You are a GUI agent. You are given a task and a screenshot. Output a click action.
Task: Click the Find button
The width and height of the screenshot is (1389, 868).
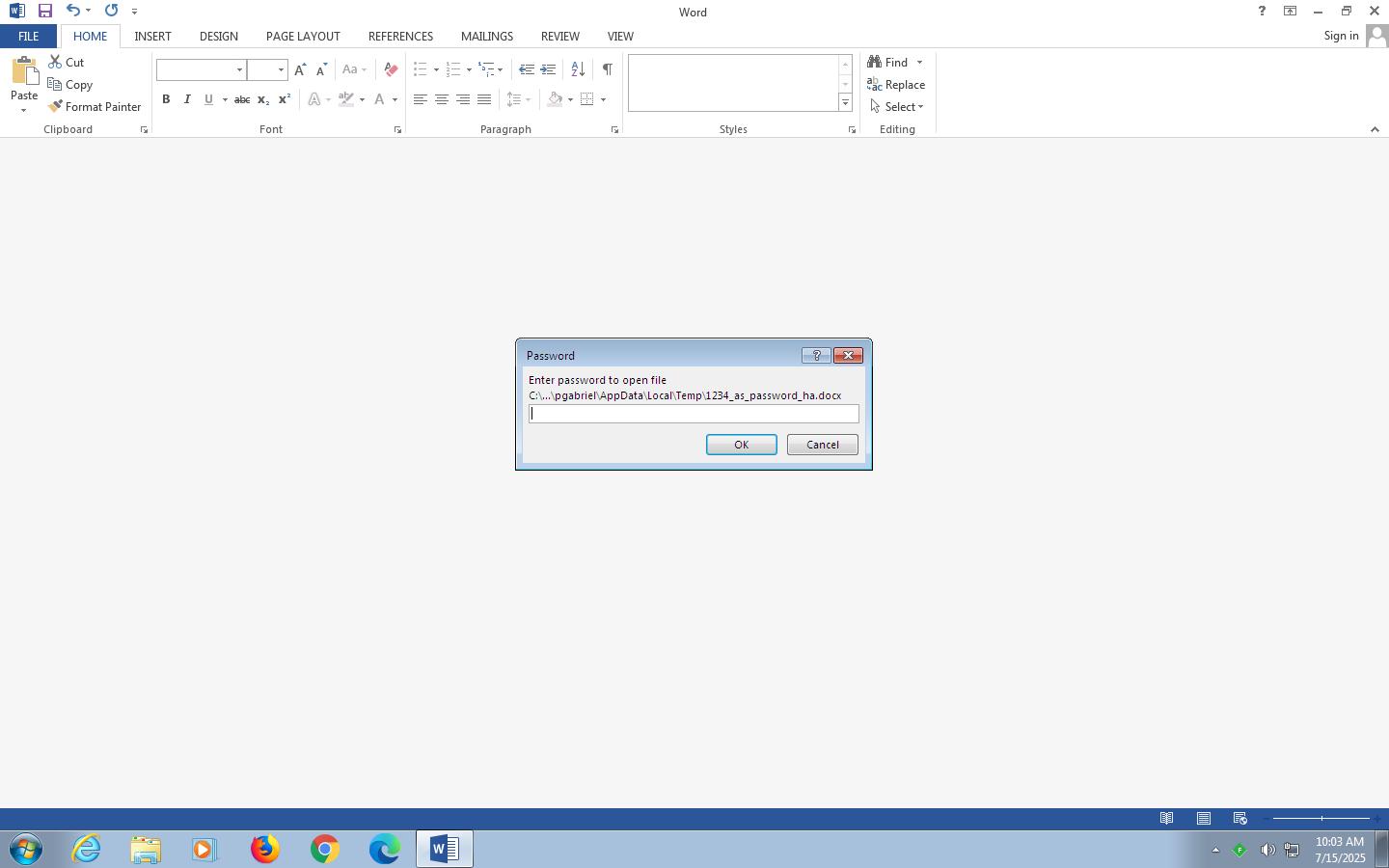(x=887, y=62)
